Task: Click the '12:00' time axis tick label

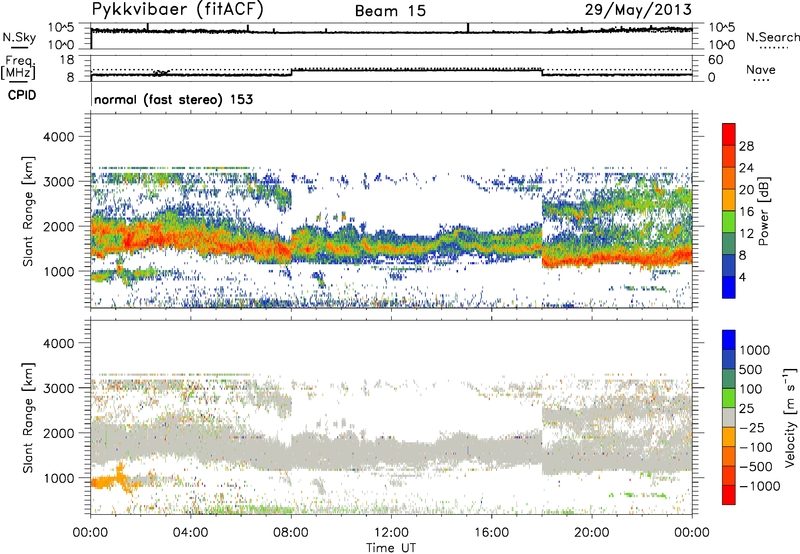Action: tap(391, 533)
